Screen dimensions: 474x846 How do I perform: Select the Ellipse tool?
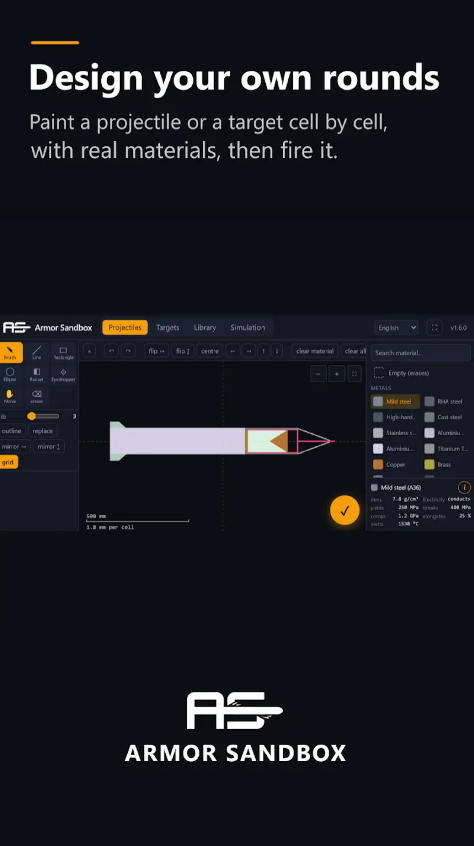click(10, 374)
